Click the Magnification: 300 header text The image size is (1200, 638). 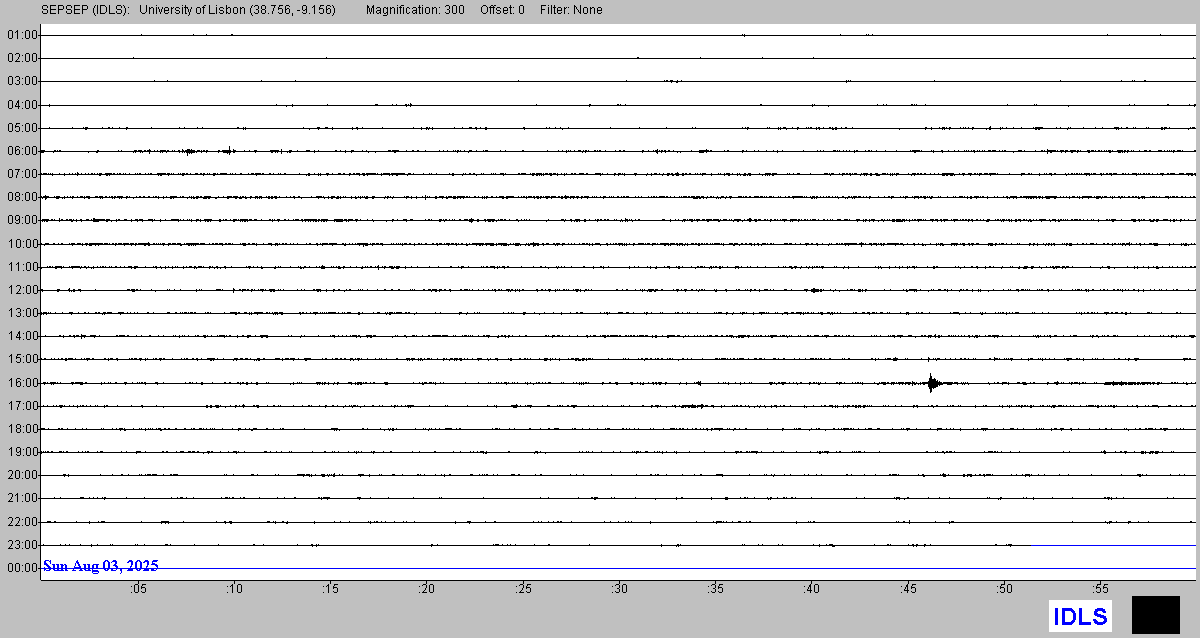pos(415,10)
